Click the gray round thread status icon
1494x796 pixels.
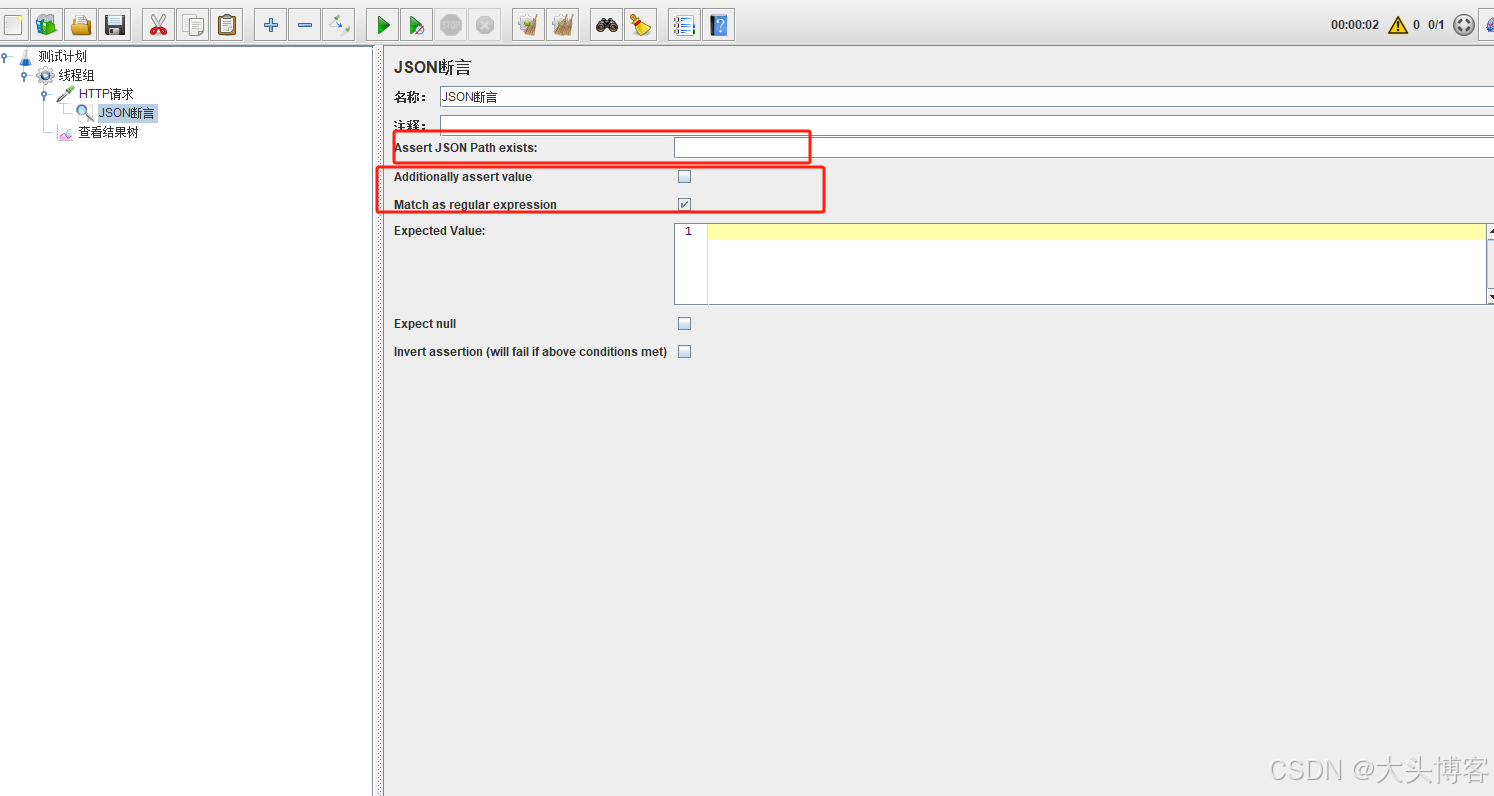click(x=1464, y=25)
